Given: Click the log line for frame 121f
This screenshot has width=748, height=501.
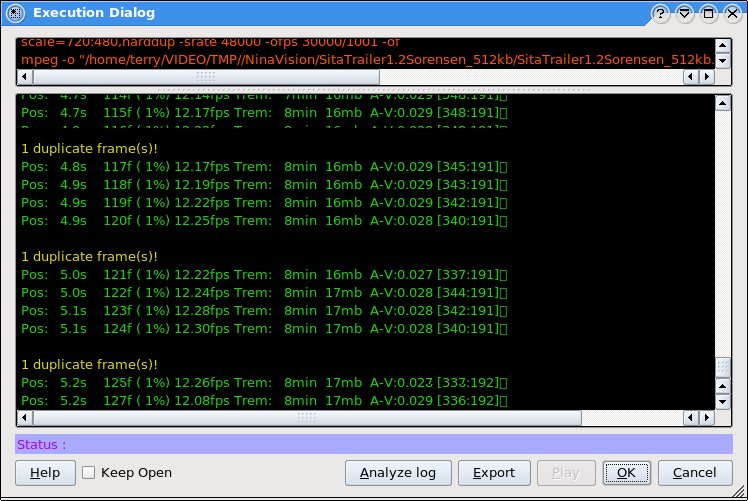Looking at the screenshot, I should pos(264,275).
